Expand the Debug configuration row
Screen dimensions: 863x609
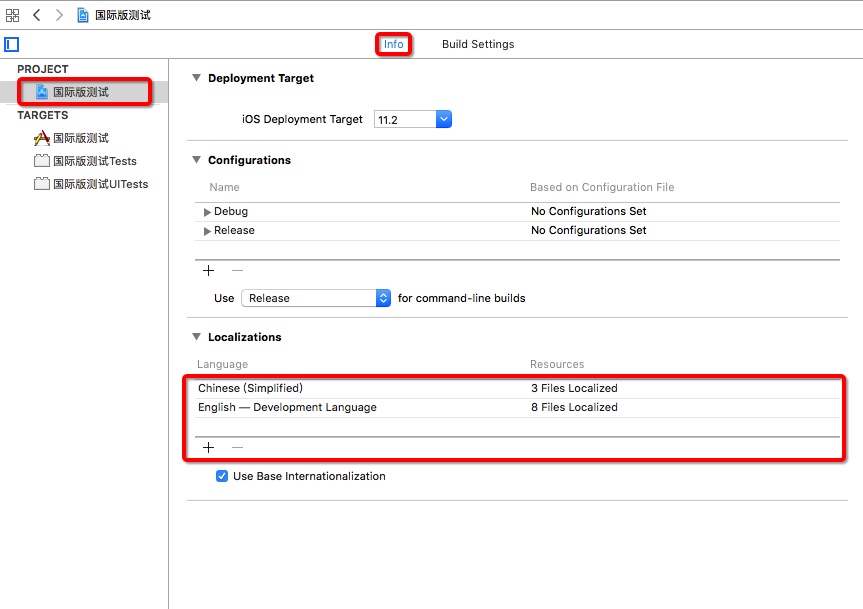point(207,212)
